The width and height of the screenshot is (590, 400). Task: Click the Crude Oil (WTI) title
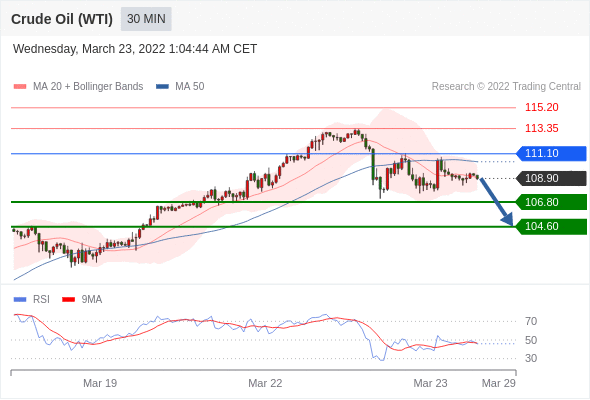coord(62,19)
